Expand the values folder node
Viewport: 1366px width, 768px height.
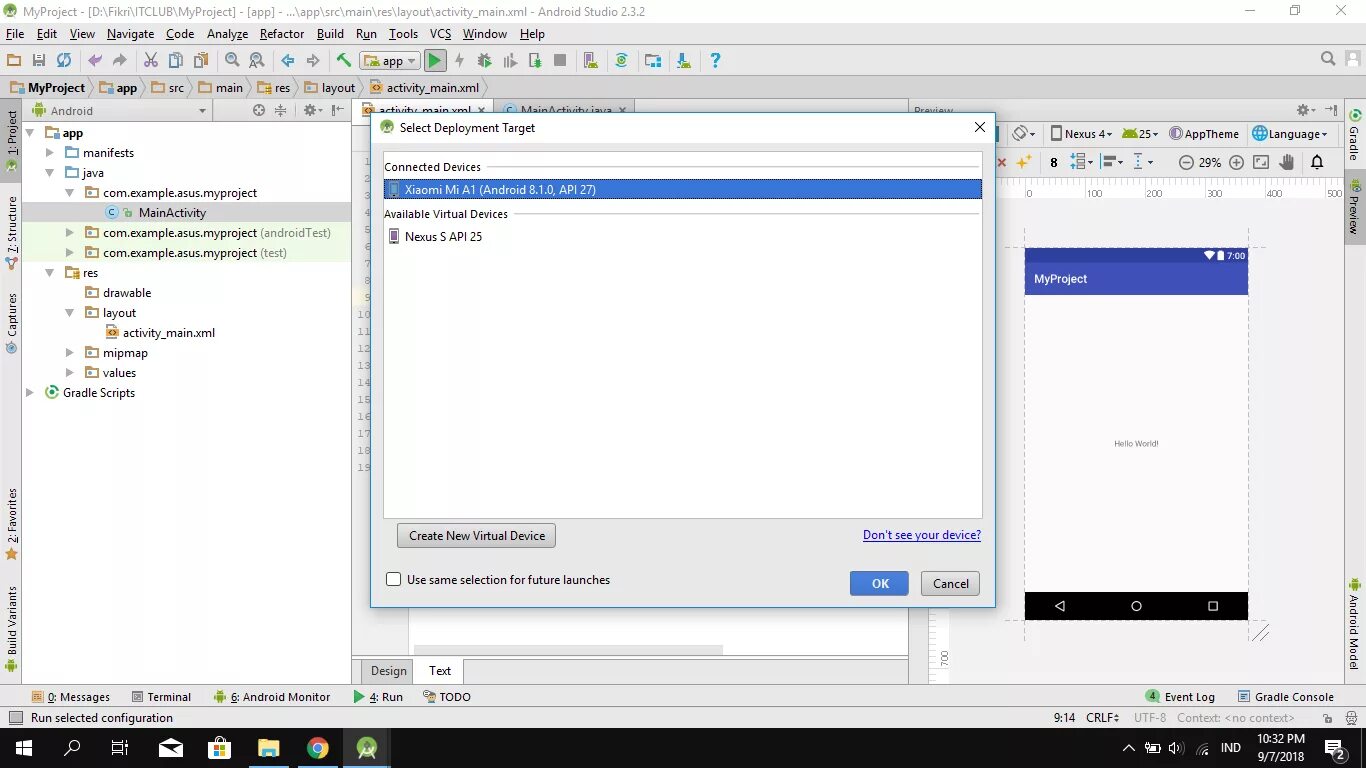click(70, 373)
